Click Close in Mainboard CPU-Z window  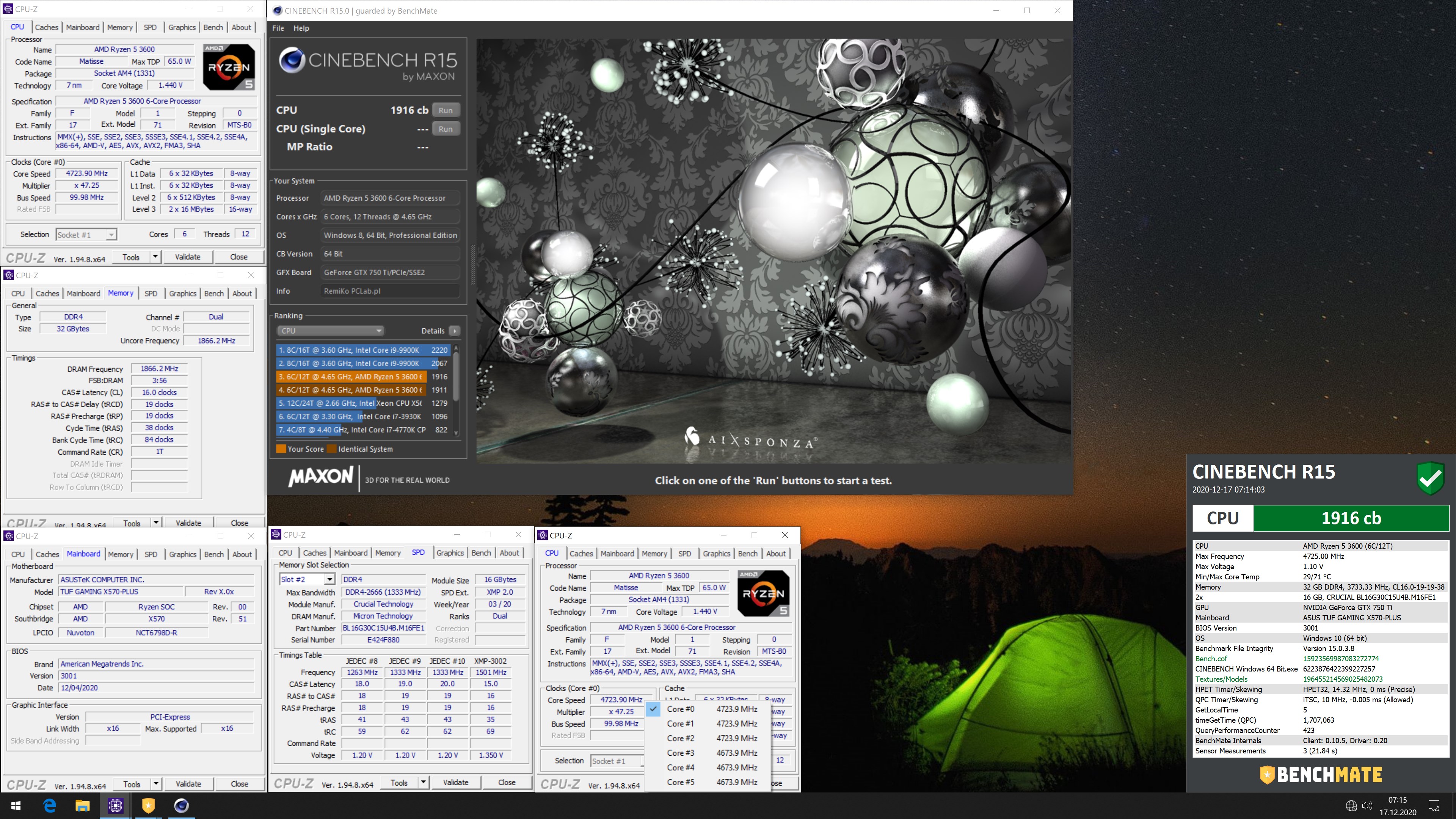click(x=239, y=783)
